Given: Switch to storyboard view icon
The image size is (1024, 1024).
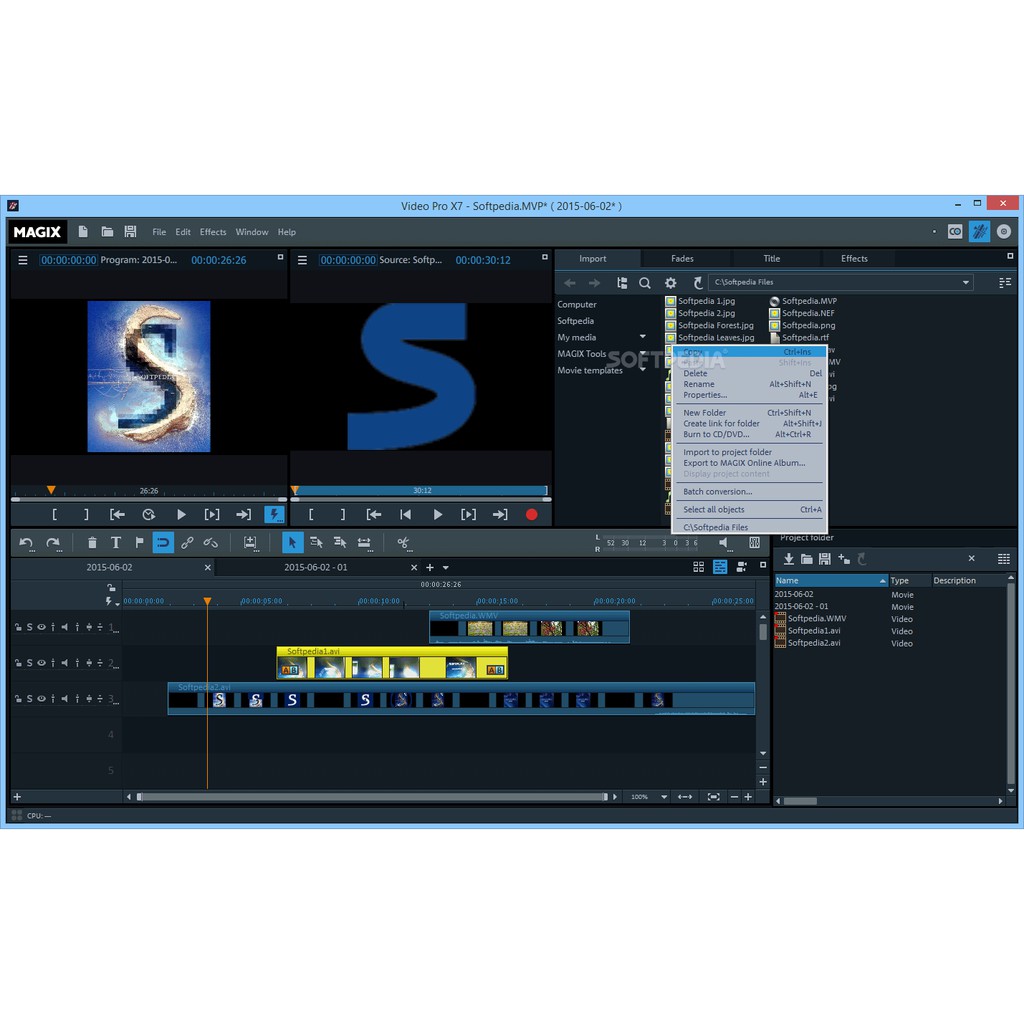Looking at the screenshot, I should (x=698, y=567).
